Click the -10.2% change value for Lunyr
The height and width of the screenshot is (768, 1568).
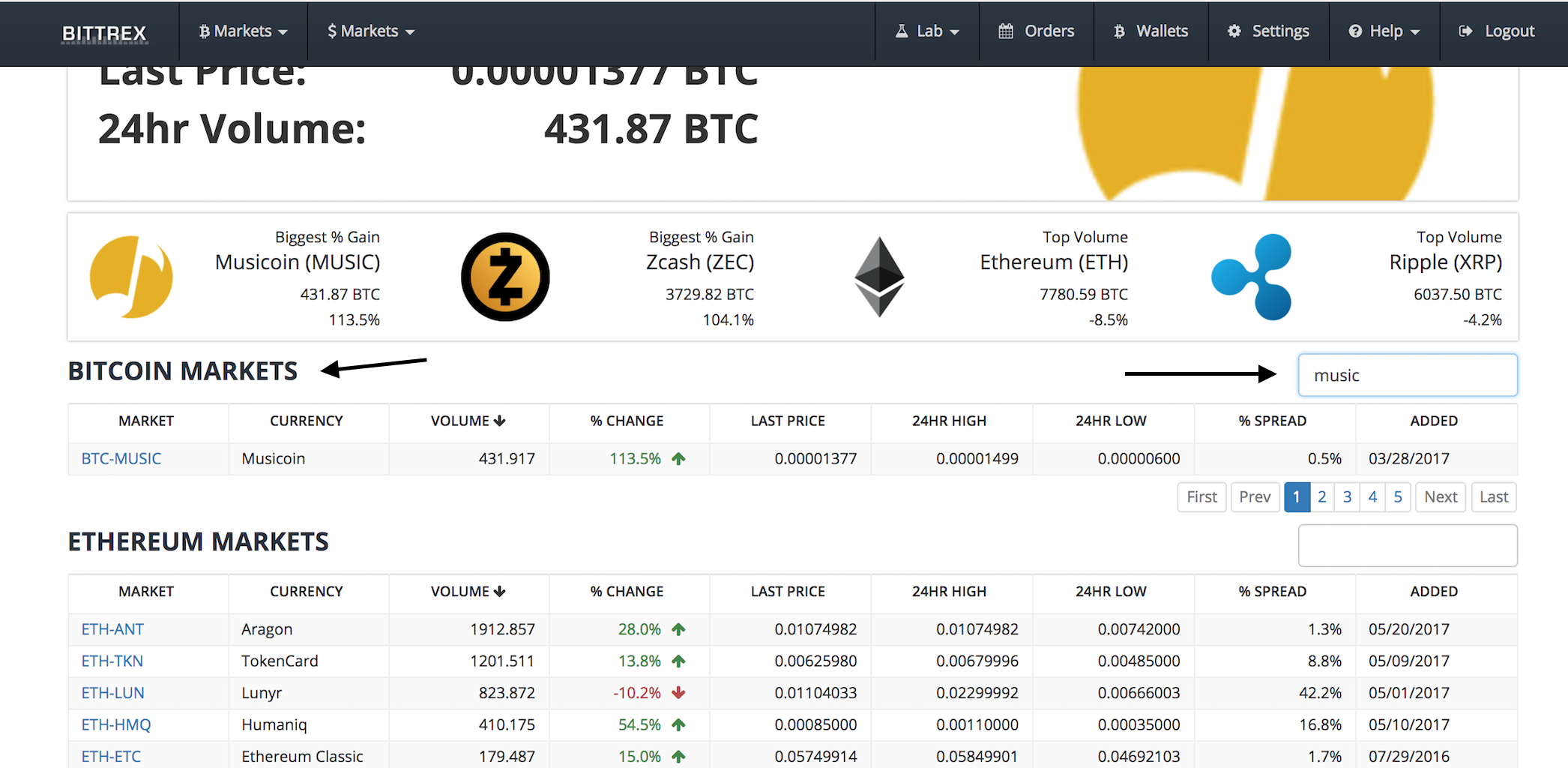(637, 693)
